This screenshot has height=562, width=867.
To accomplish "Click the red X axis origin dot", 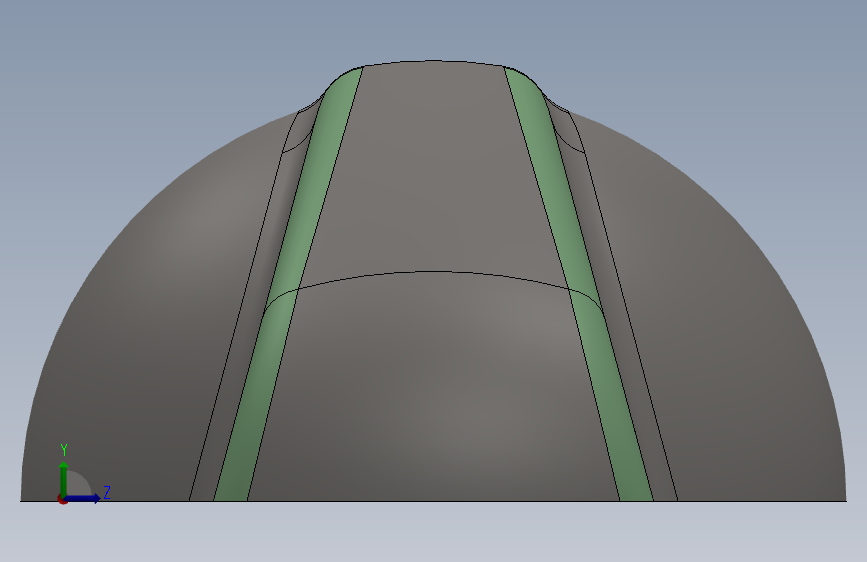I will coord(62,500).
